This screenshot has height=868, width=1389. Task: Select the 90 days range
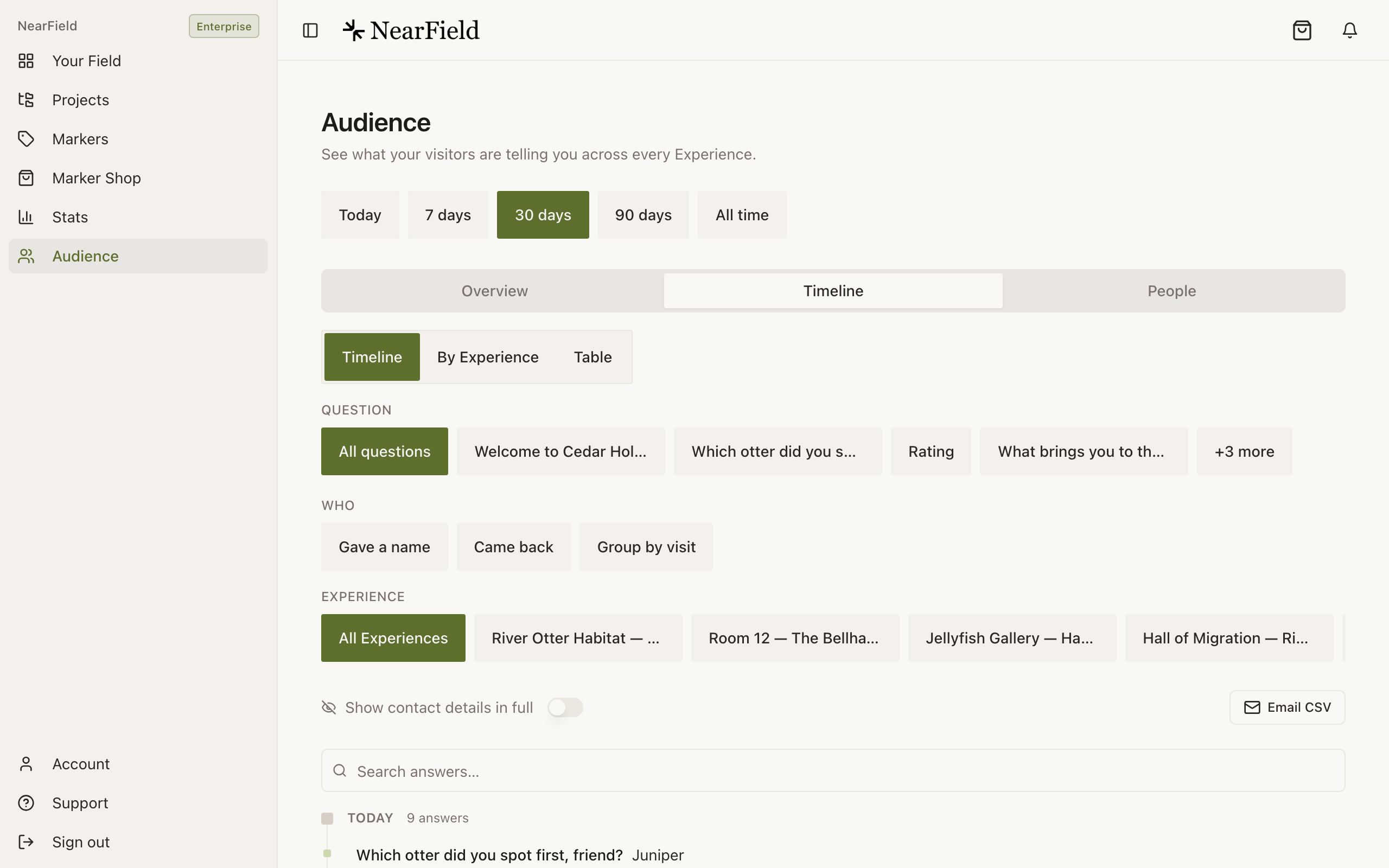[x=643, y=215]
